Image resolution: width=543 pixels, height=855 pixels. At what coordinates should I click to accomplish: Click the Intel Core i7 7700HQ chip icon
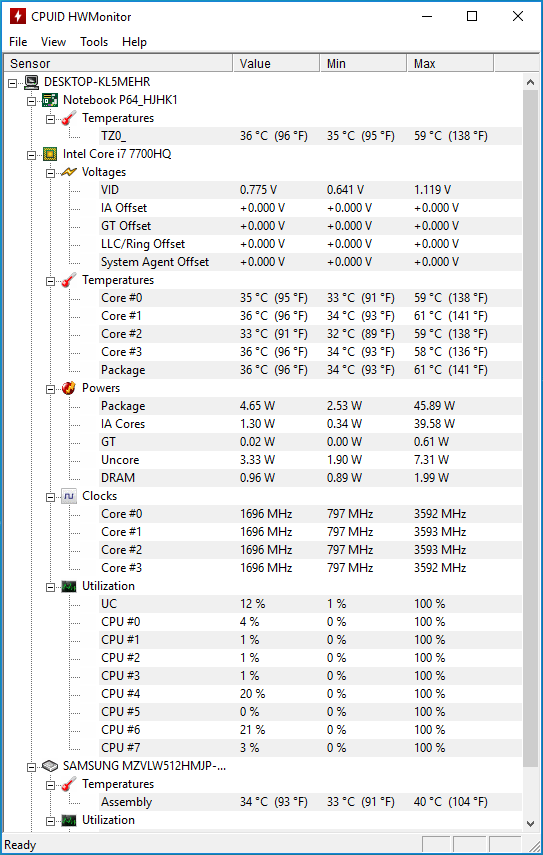click(x=51, y=154)
